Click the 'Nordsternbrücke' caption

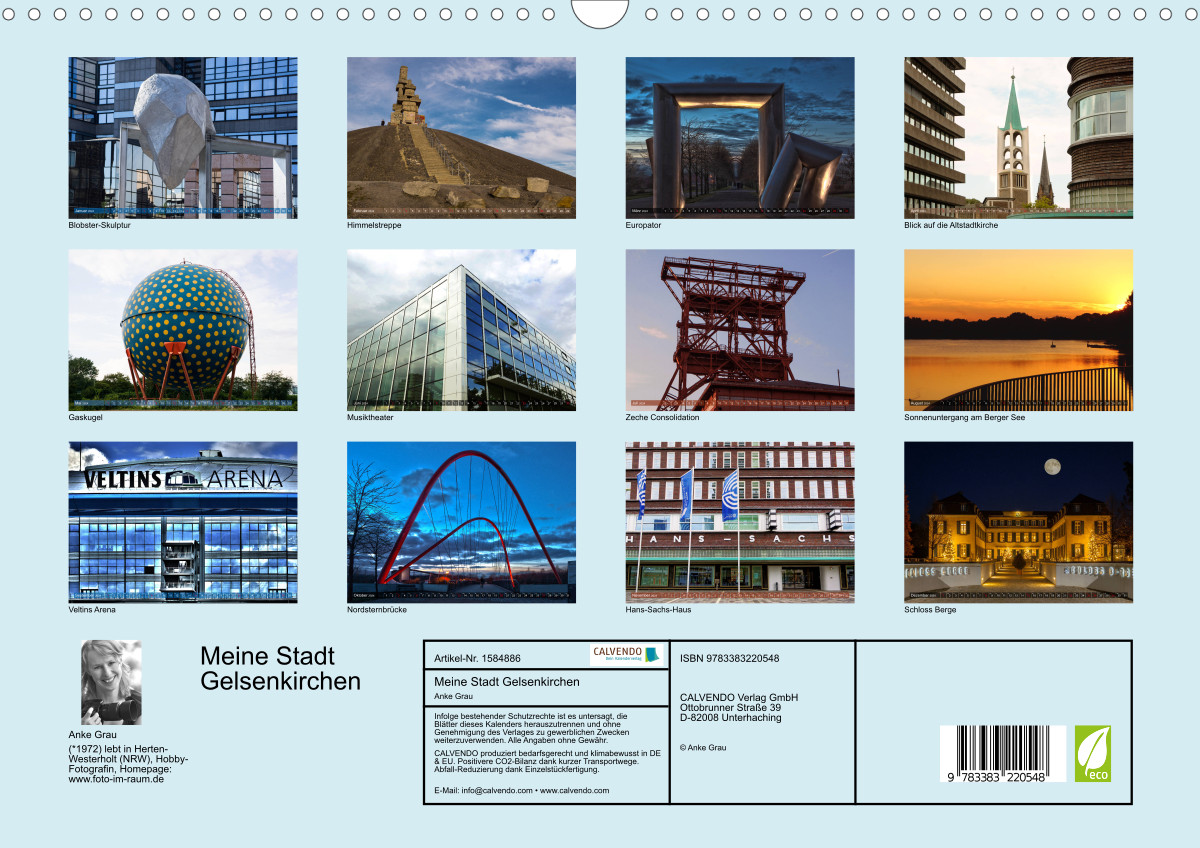[x=377, y=609]
